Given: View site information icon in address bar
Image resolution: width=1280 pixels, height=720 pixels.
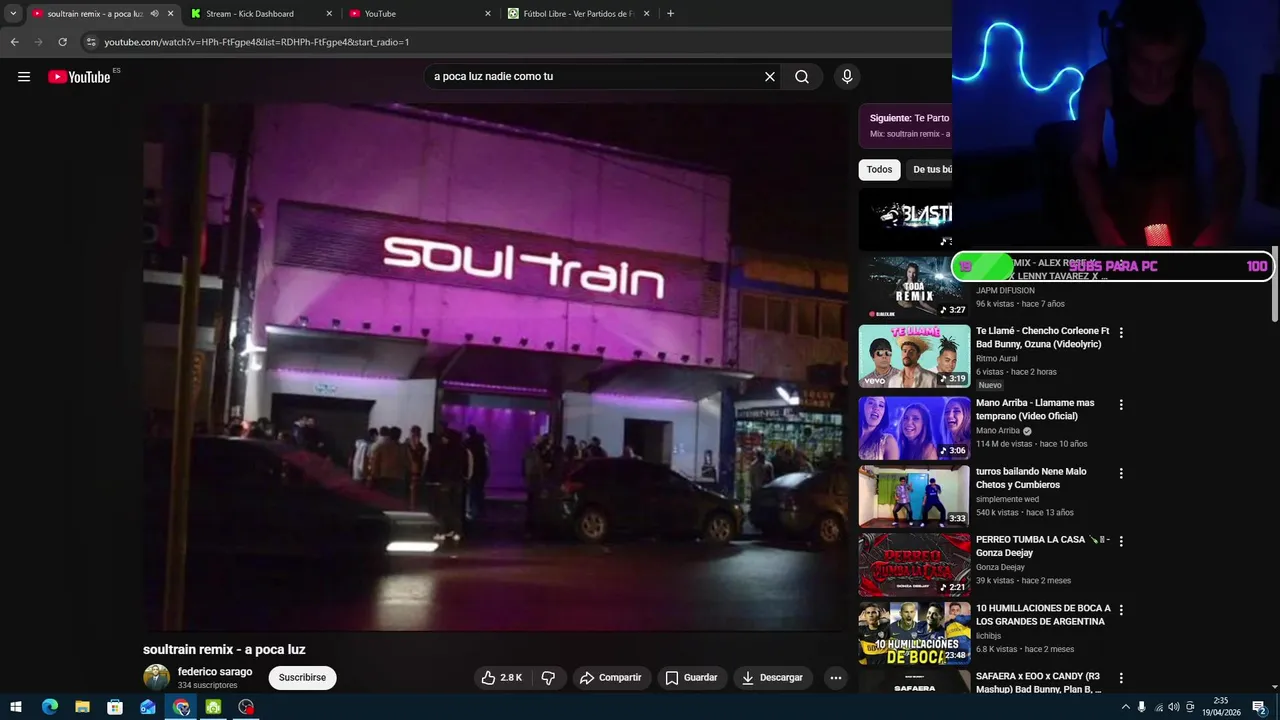Looking at the screenshot, I should (x=91, y=42).
